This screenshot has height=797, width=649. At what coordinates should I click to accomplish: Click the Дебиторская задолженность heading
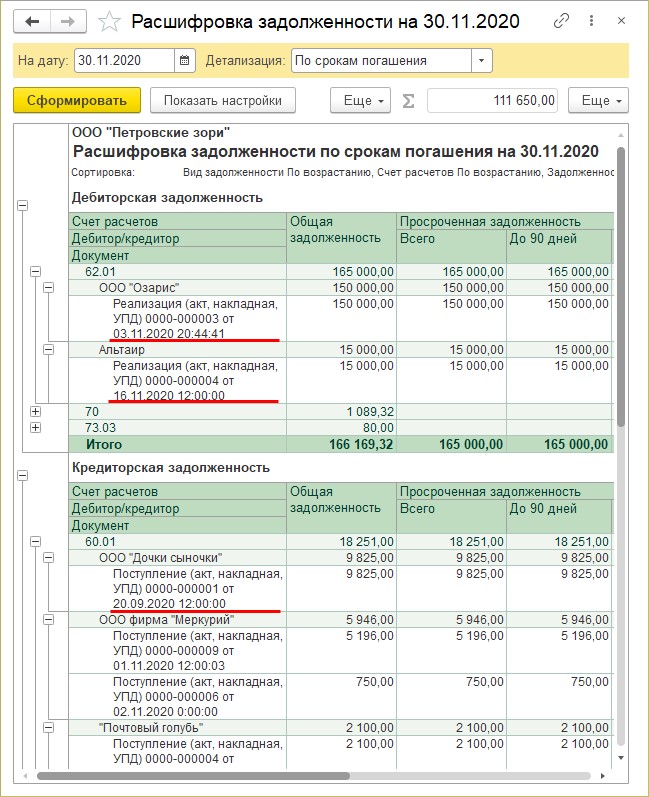[167, 198]
